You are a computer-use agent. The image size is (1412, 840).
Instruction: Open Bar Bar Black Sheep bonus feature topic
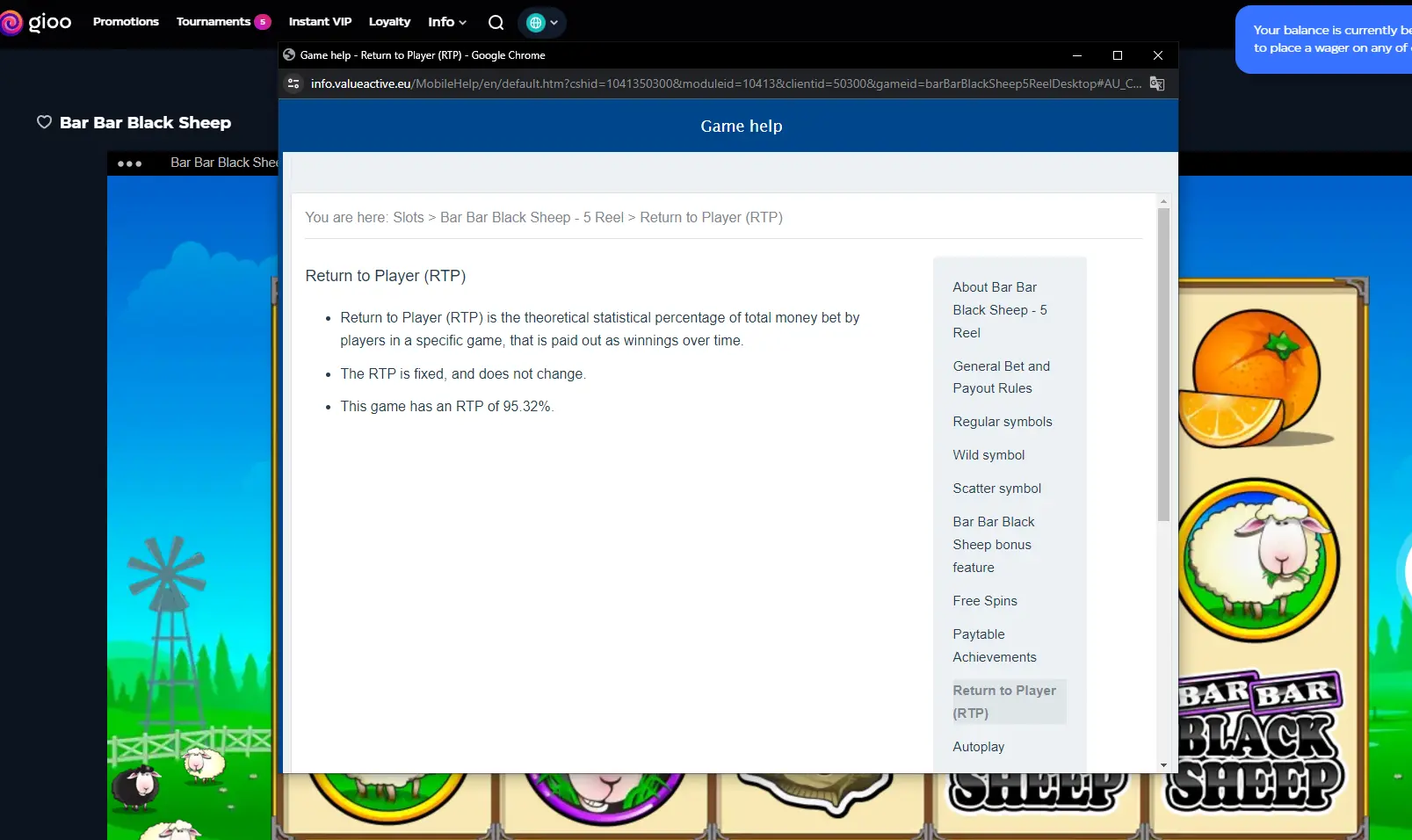994,545
